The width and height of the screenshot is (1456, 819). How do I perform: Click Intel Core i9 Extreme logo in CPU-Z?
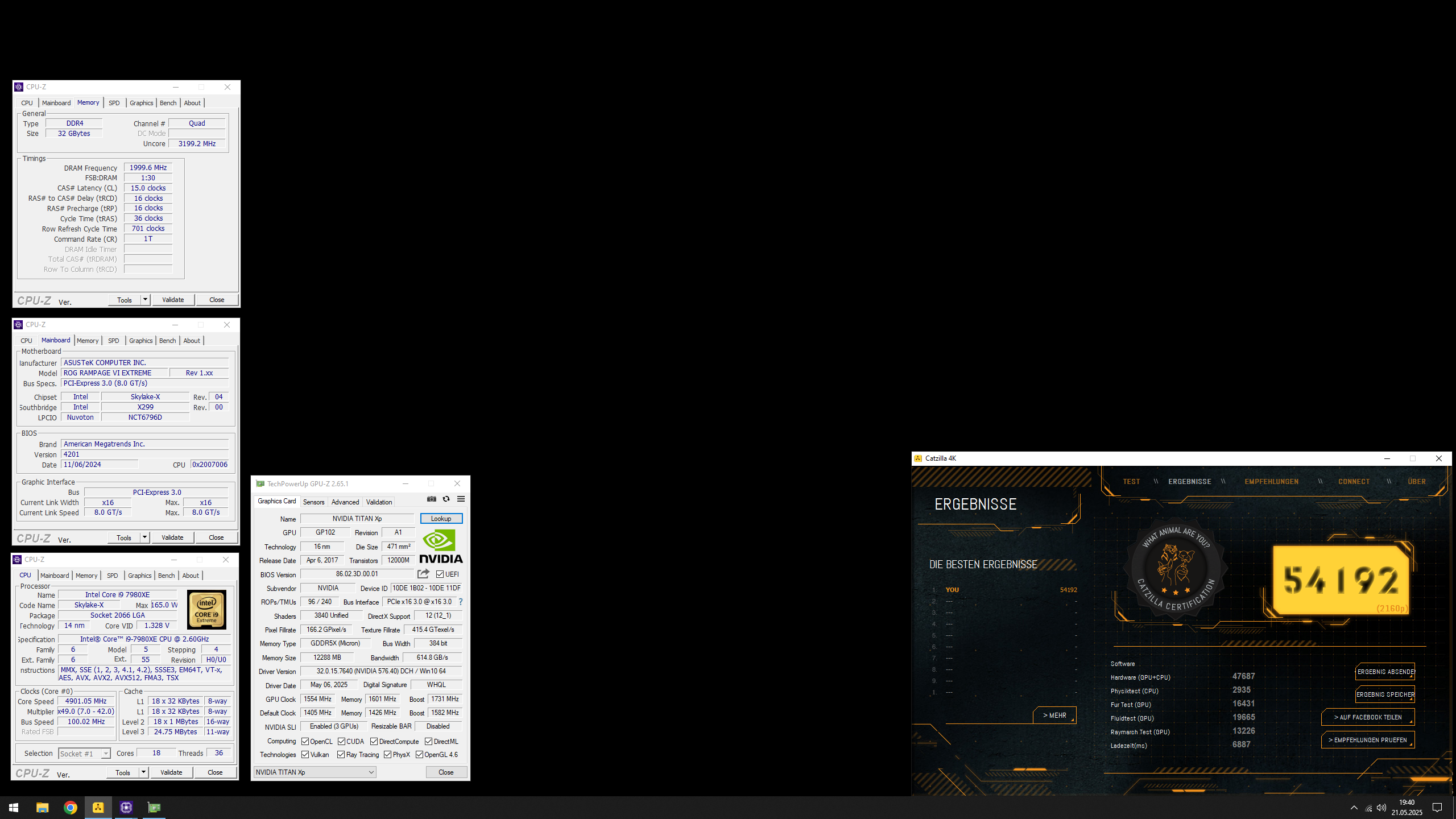(206, 609)
